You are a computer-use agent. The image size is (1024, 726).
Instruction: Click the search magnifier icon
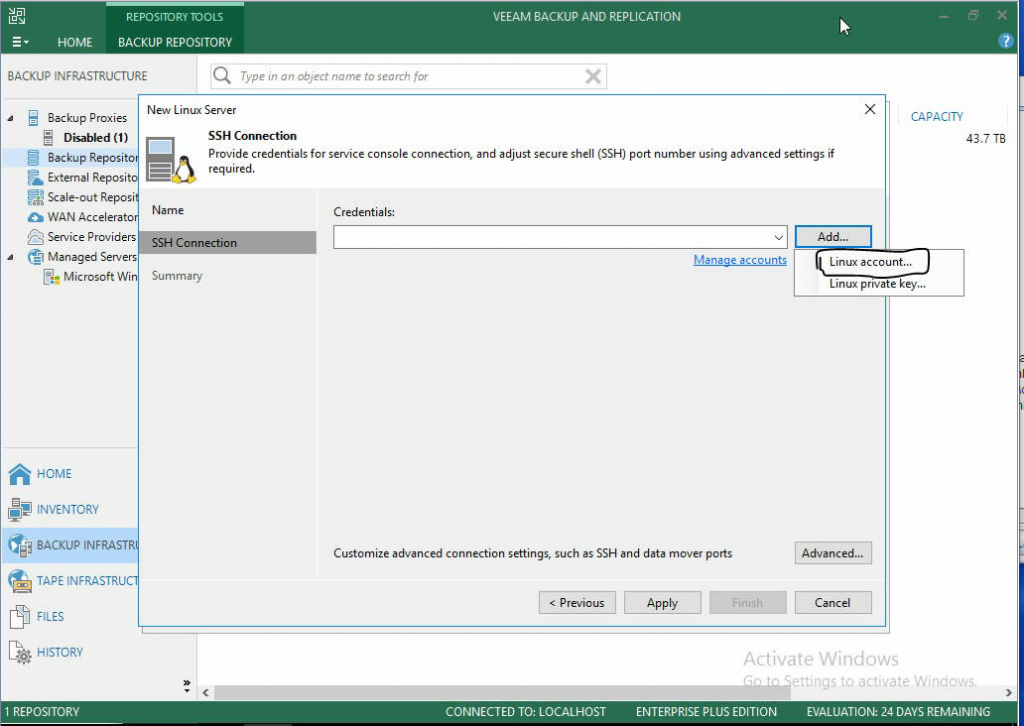tap(222, 75)
